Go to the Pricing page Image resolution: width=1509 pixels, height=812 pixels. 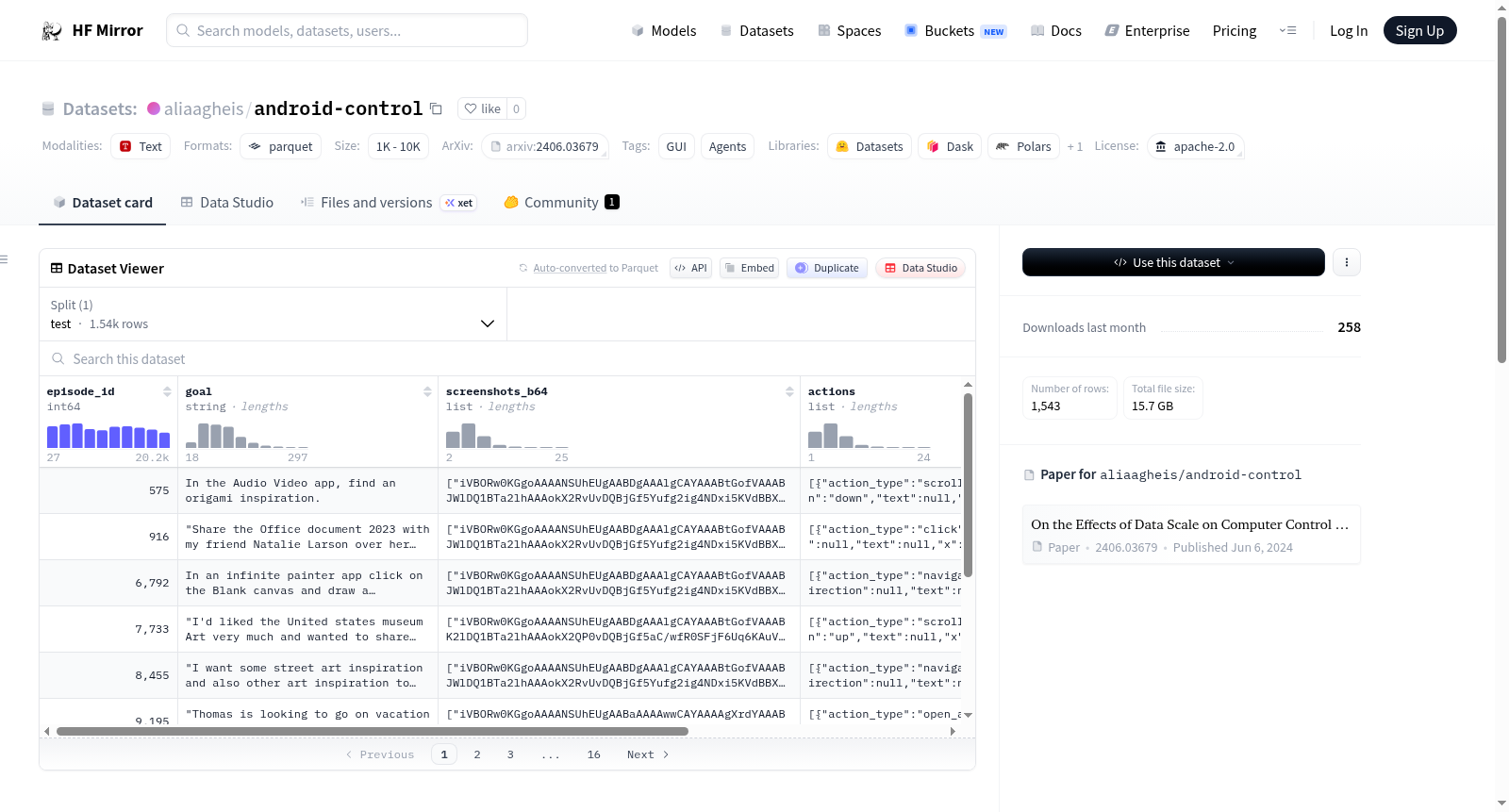1235,30
